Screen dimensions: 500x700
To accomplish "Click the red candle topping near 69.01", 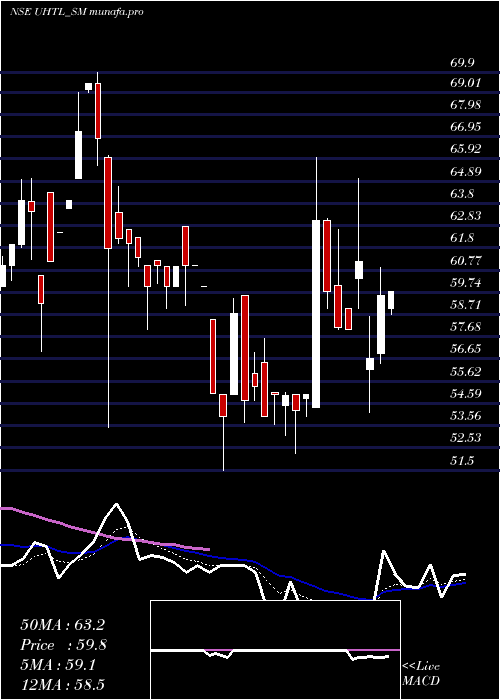I will pyautogui.click(x=98, y=111).
